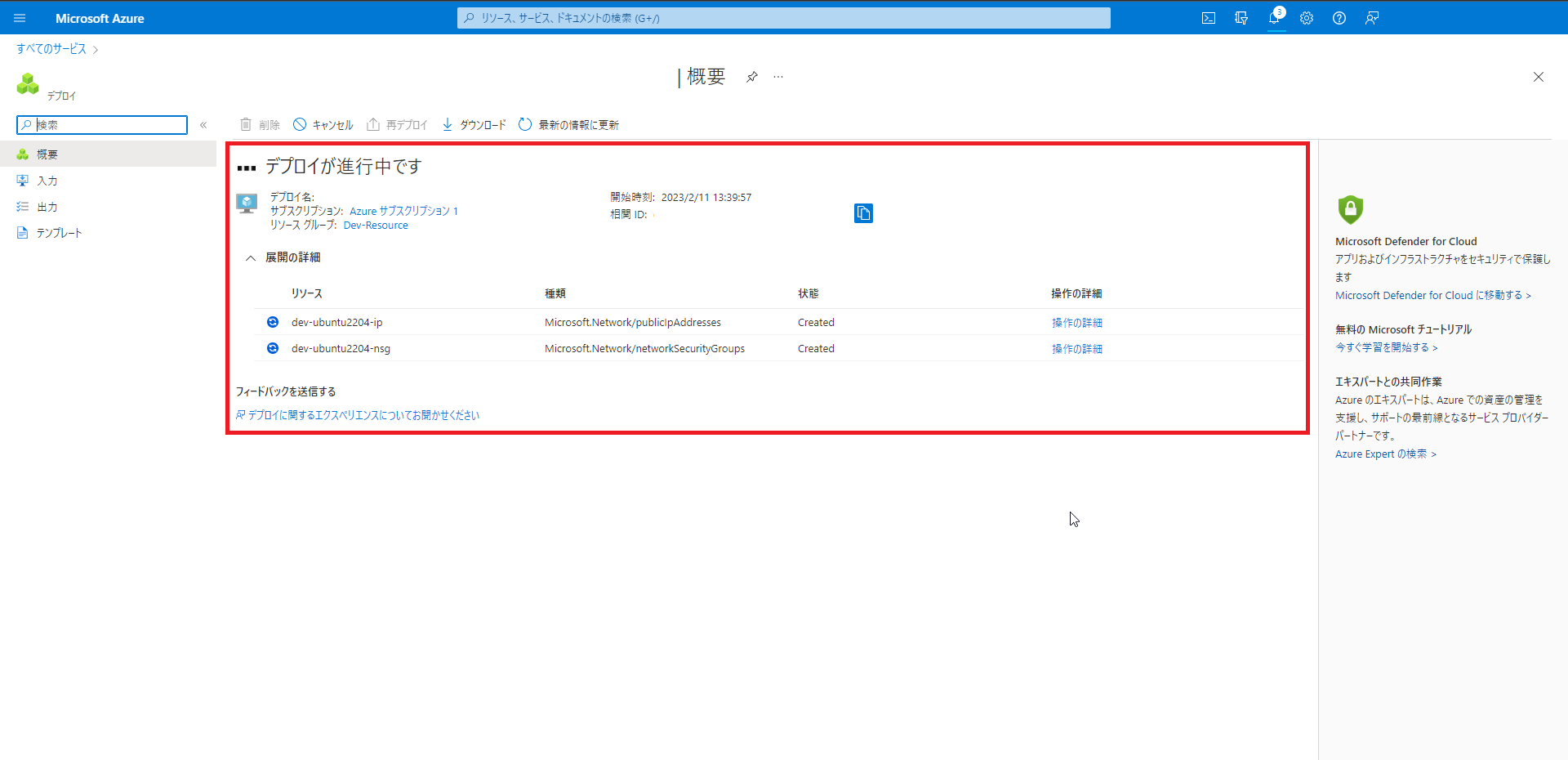Open the notifications bell
The image size is (1568, 760).
coord(1275,18)
